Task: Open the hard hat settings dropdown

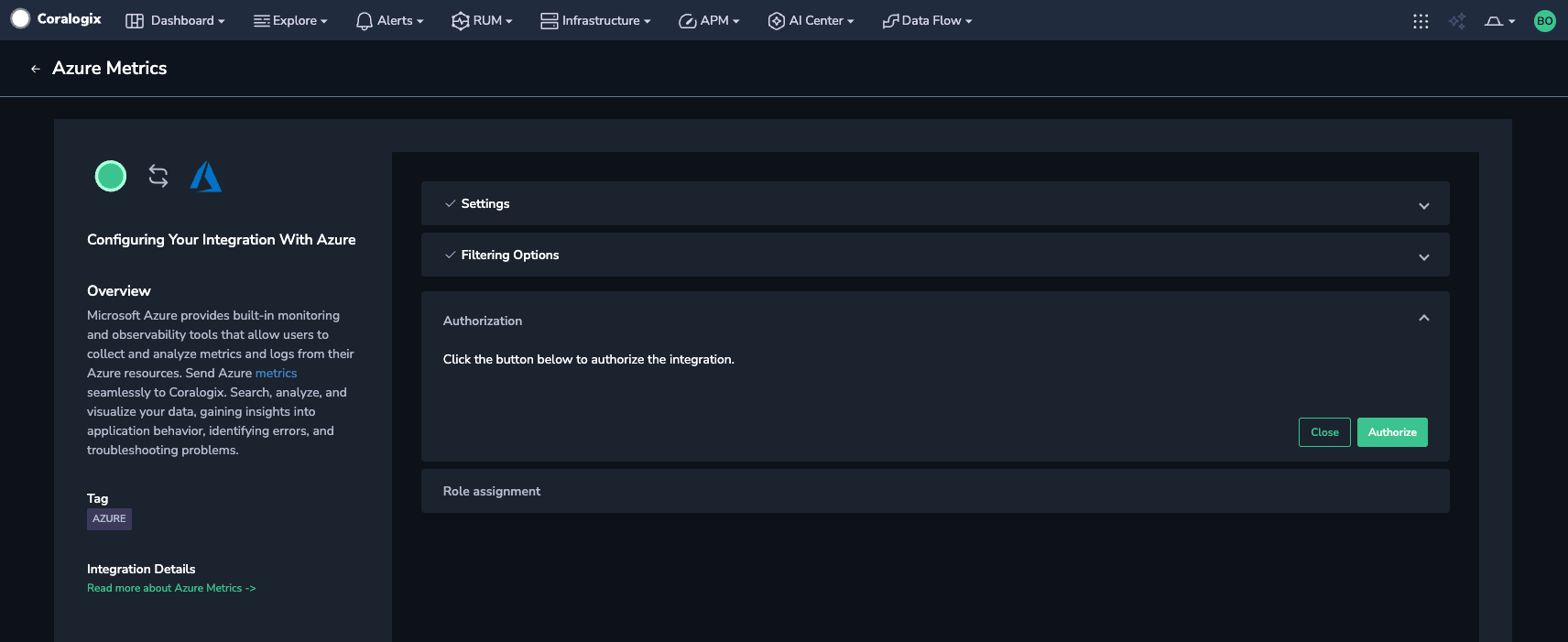Action: pyautogui.click(x=1499, y=21)
